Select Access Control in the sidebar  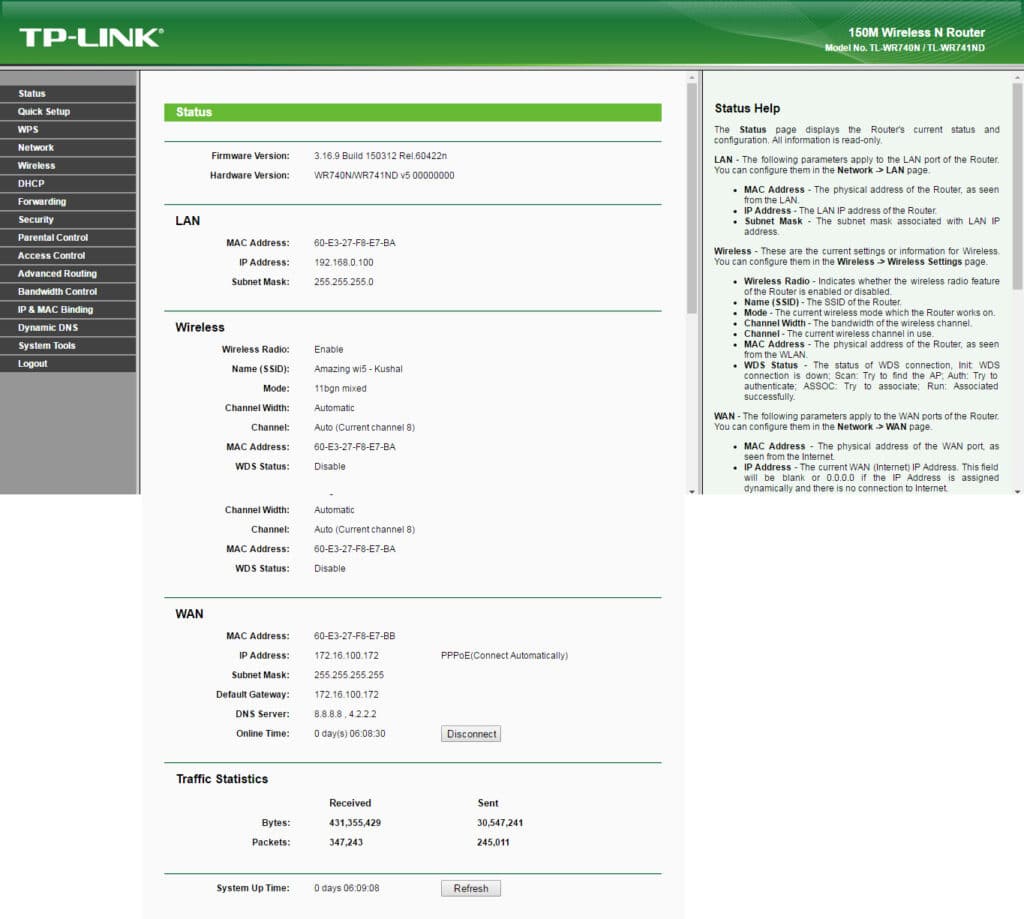click(x=68, y=255)
